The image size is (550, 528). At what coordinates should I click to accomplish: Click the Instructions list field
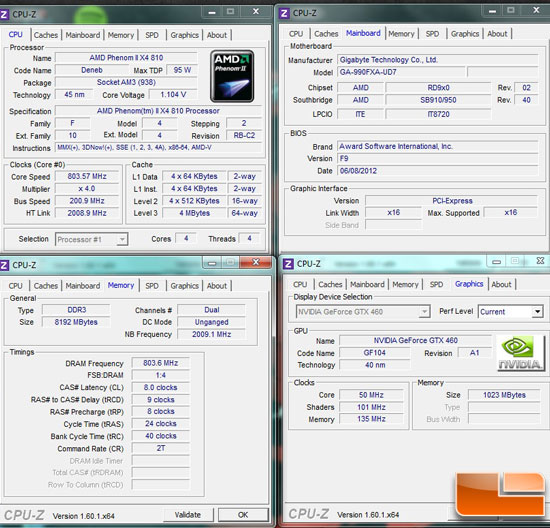click(x=159, y=148)
